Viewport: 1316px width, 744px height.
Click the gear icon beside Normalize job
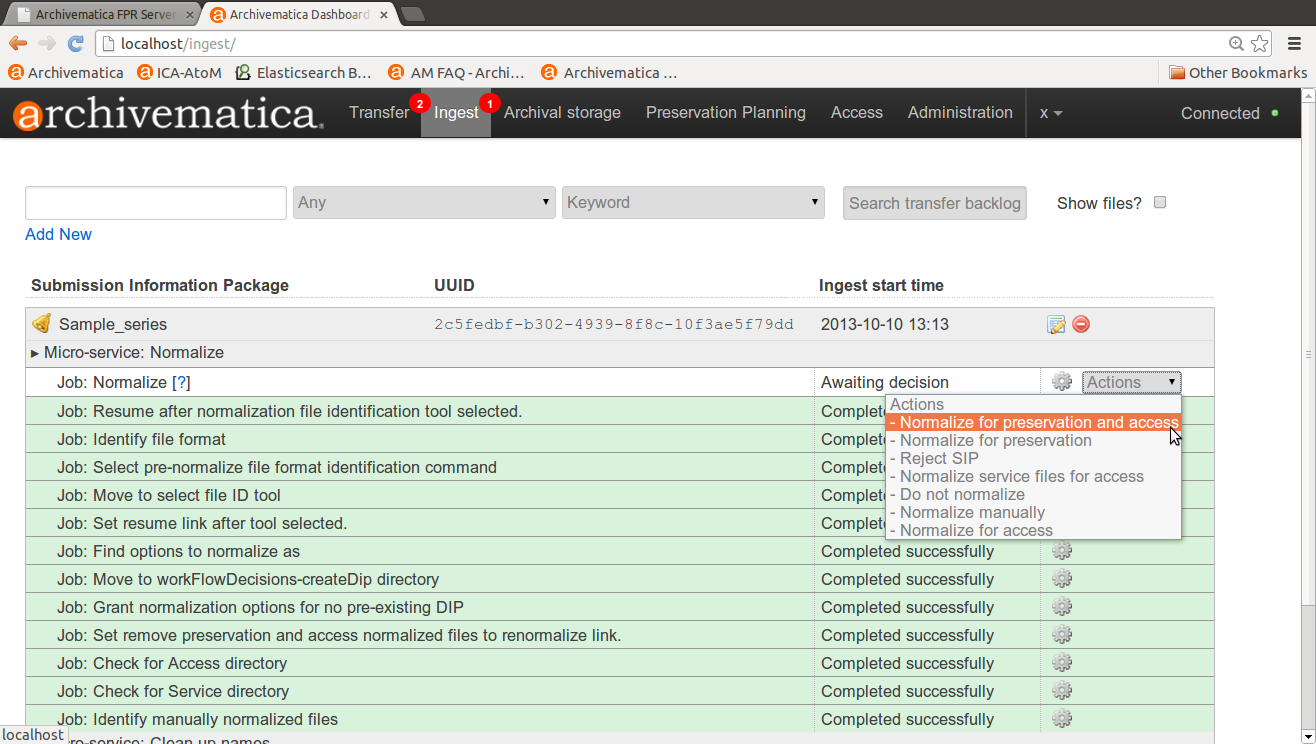tap(1062, 382)
